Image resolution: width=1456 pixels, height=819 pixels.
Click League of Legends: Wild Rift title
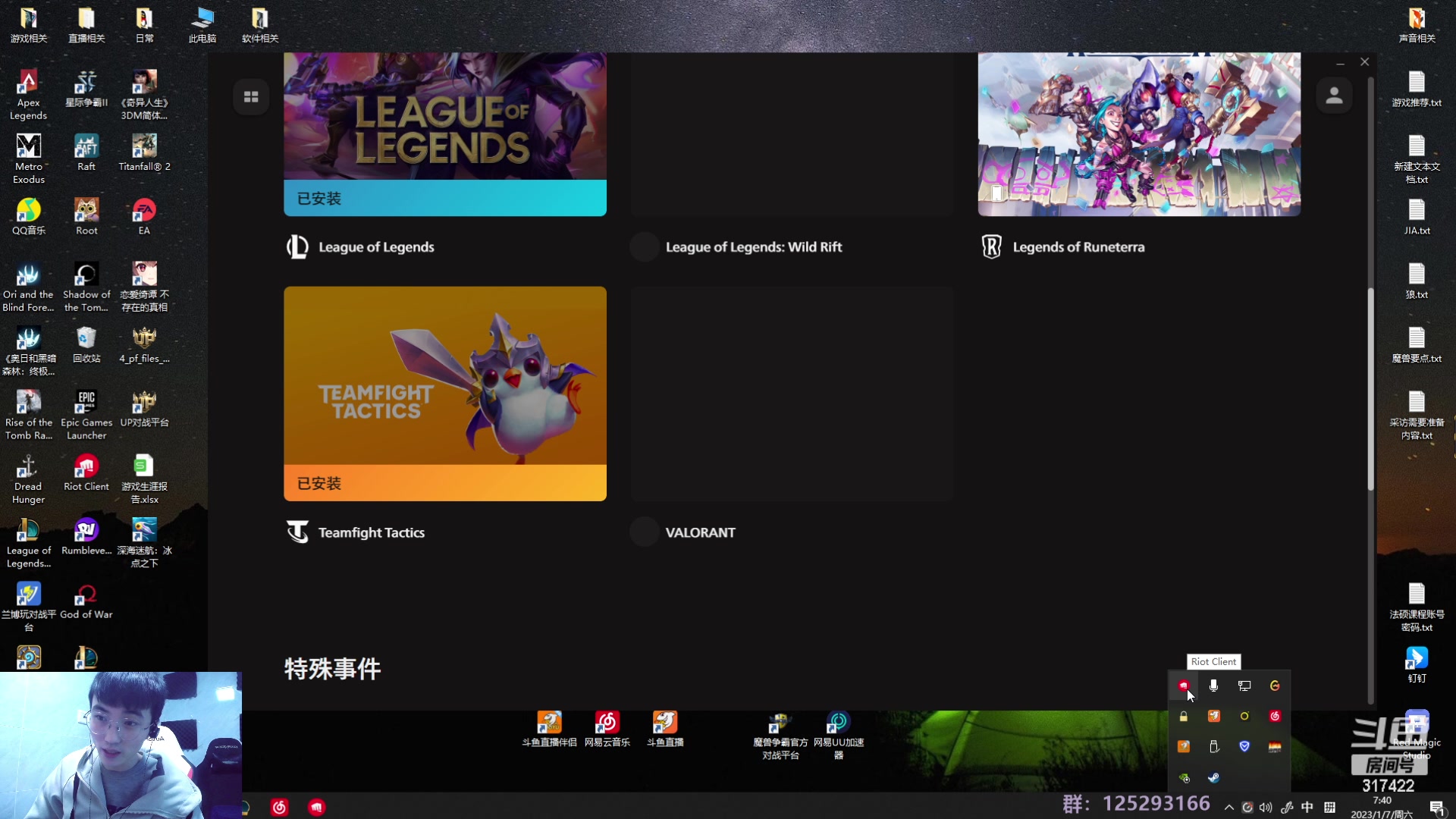pyautogui.click(x=753, y=247)
